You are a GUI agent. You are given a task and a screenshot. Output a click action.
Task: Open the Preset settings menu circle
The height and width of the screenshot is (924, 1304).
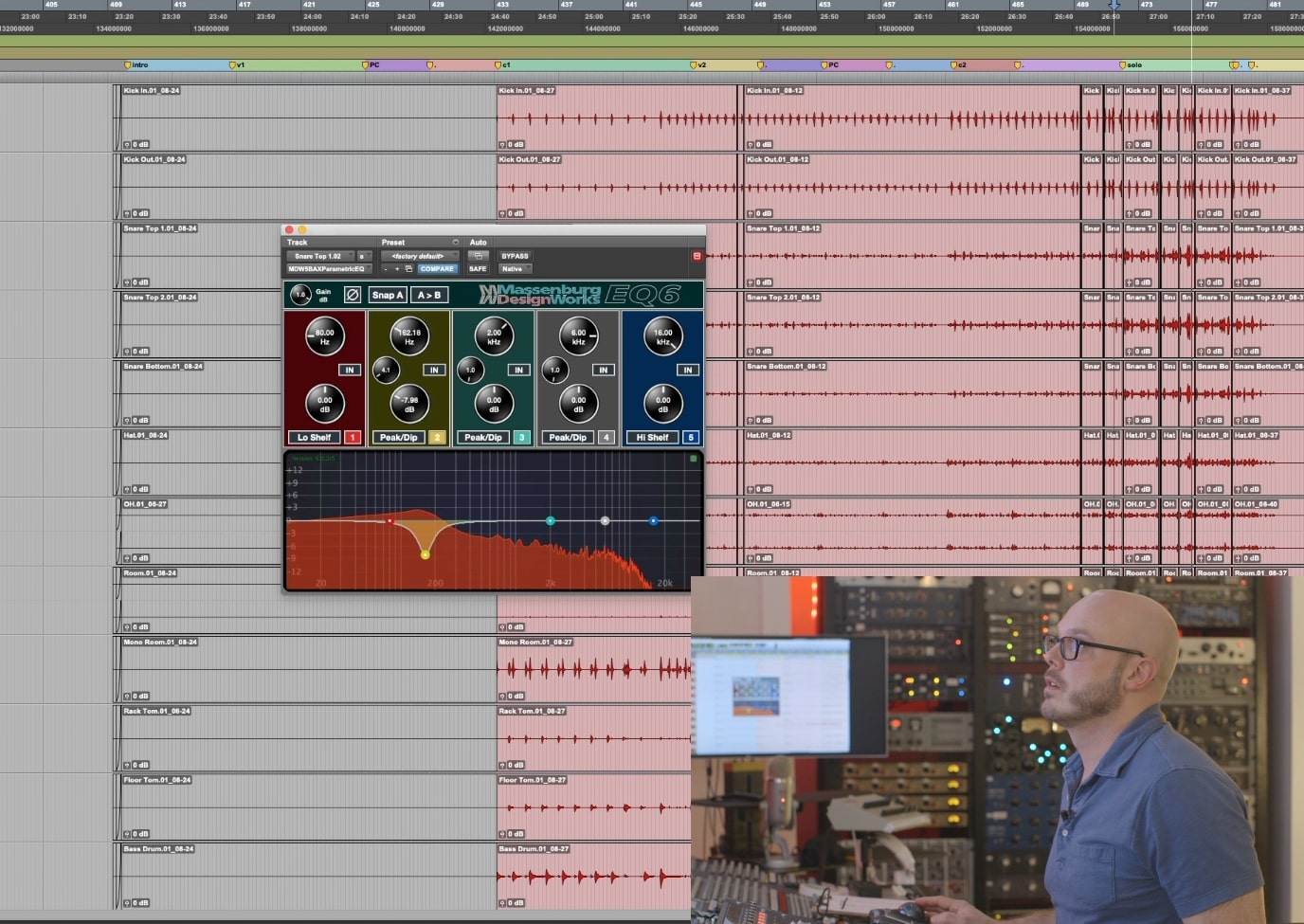pyautogui.click(x=455, y=243)
